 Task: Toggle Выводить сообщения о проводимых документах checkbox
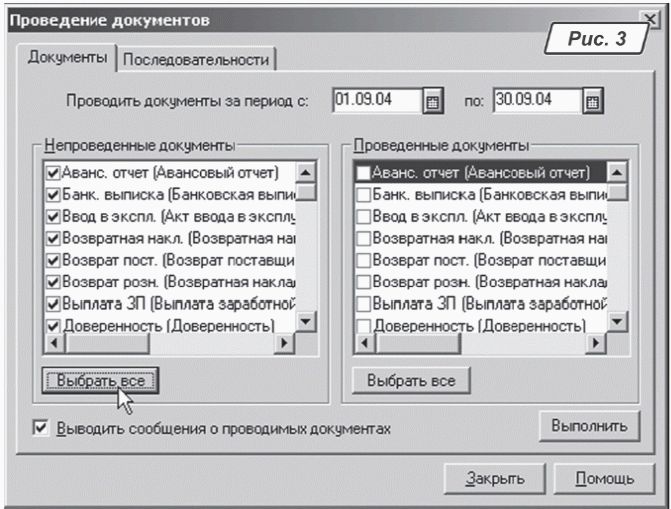click(40, 429)
